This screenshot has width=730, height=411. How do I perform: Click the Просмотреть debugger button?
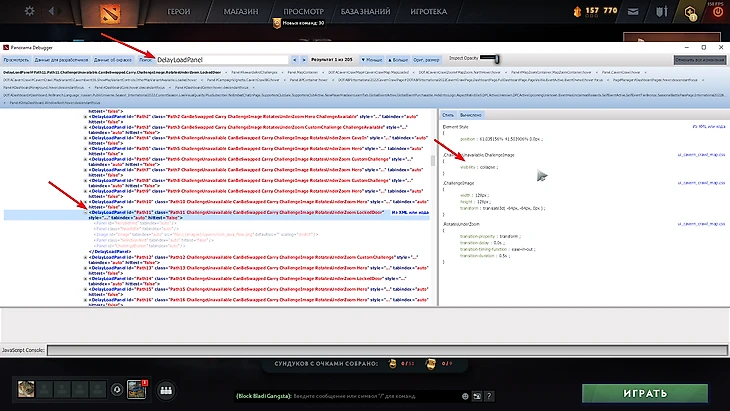[x=17, y=60]
